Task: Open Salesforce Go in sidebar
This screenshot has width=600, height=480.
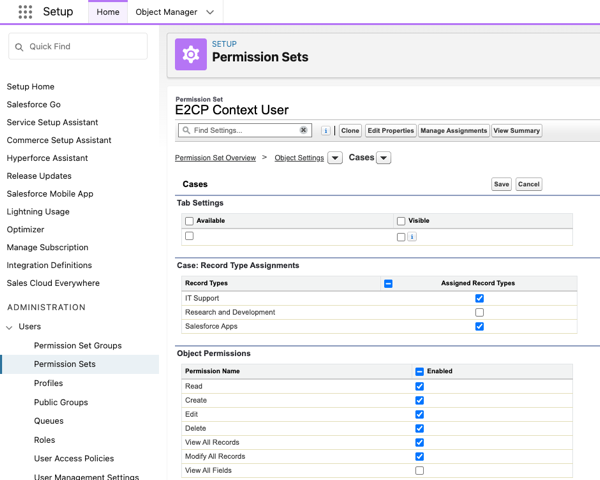Action: click(x=33, y=104)
